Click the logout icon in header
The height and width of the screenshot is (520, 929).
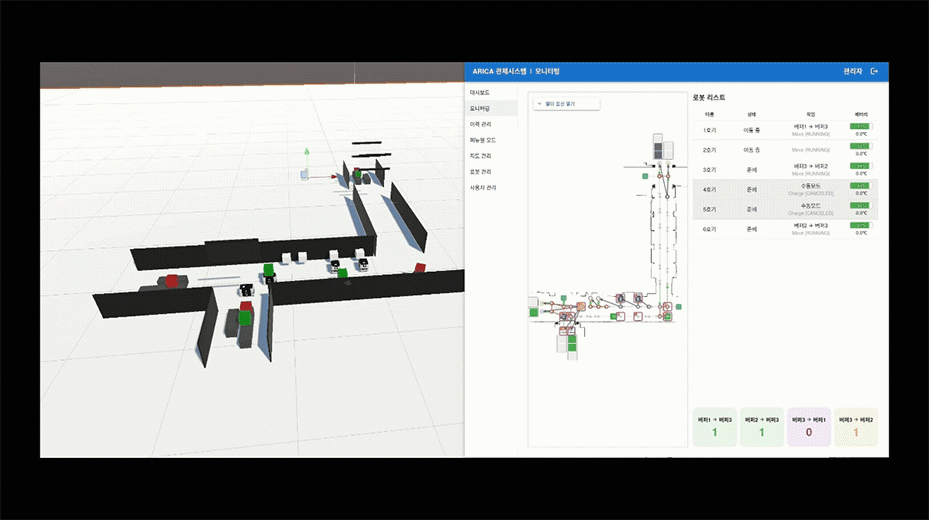pyautogui.click(x=875, y=72)
